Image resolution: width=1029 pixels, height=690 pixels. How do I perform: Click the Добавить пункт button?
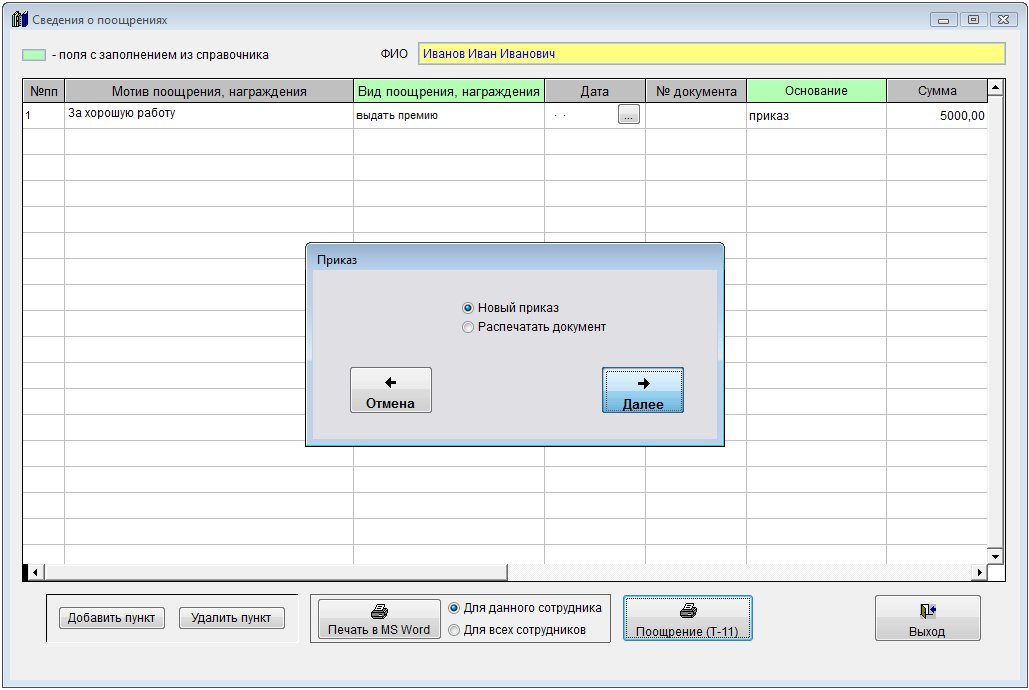[x=112, y=618]
